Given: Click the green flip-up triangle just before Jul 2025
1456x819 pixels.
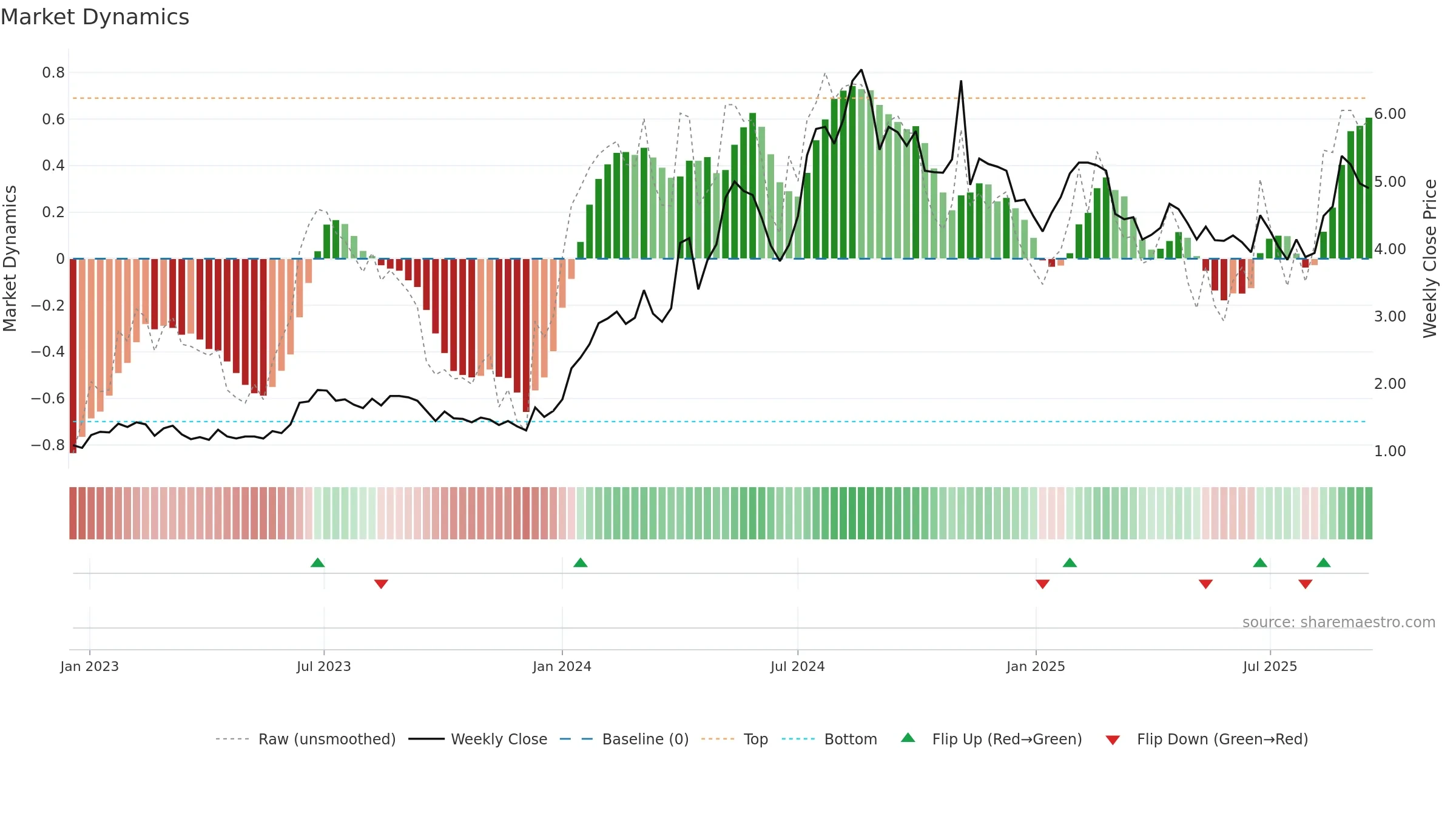Looking at the screenshot, I should [x=1260, y=562].
